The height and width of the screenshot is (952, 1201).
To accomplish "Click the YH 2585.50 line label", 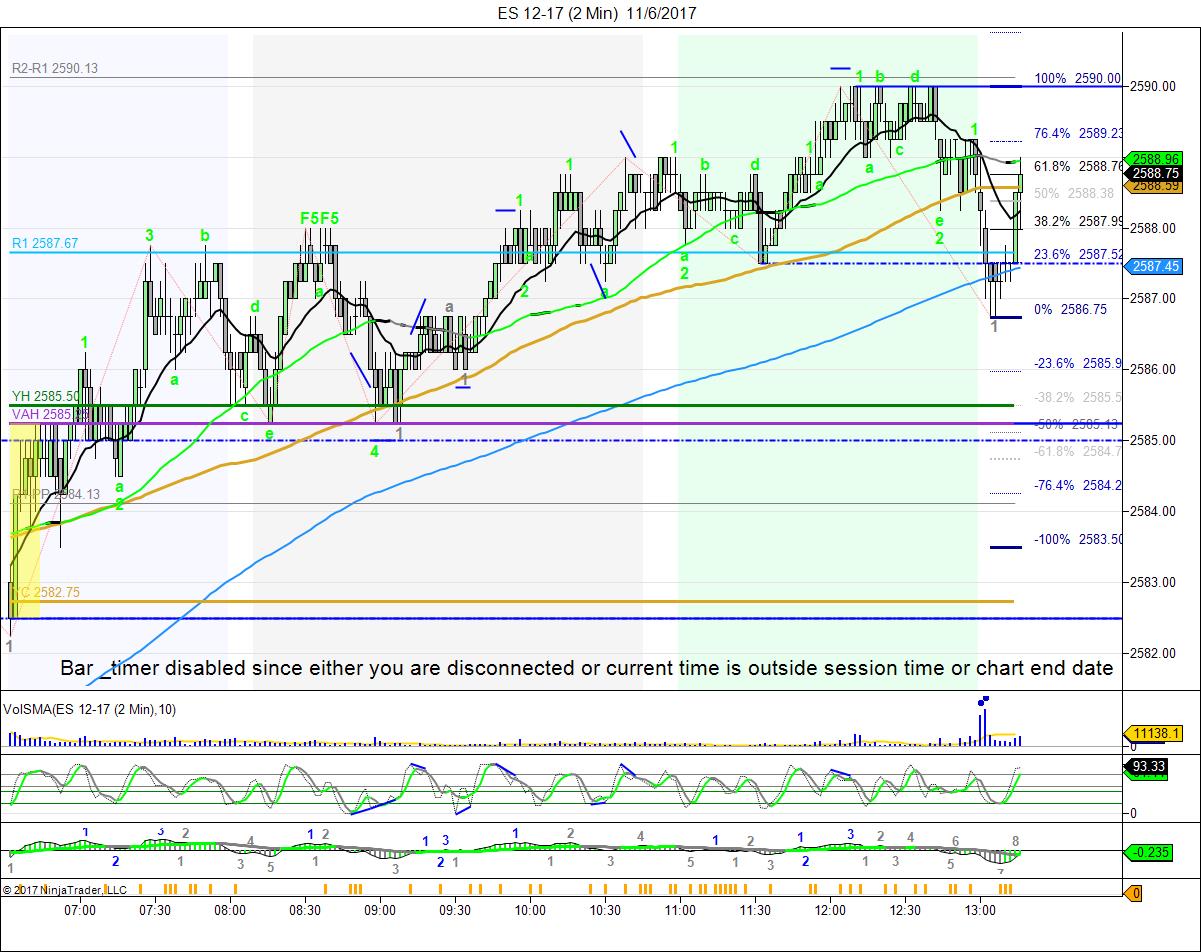I will [x=45, y=396].
